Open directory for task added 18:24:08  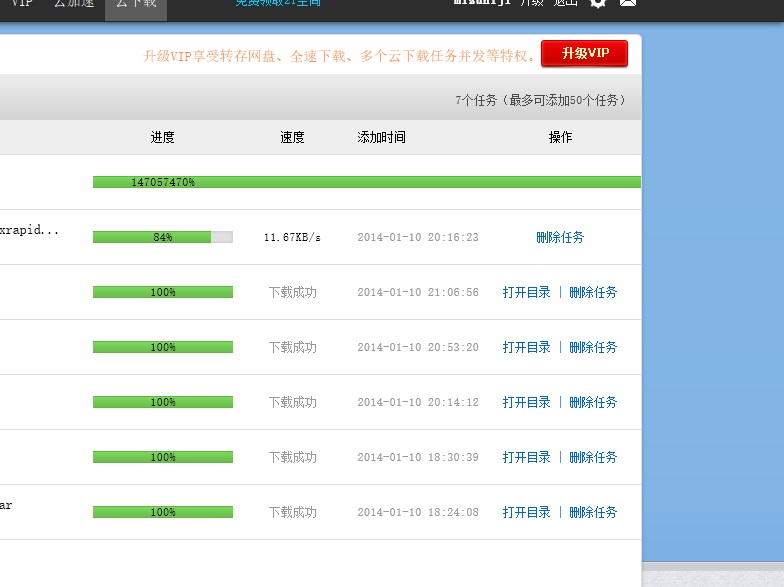click(526, 512)
